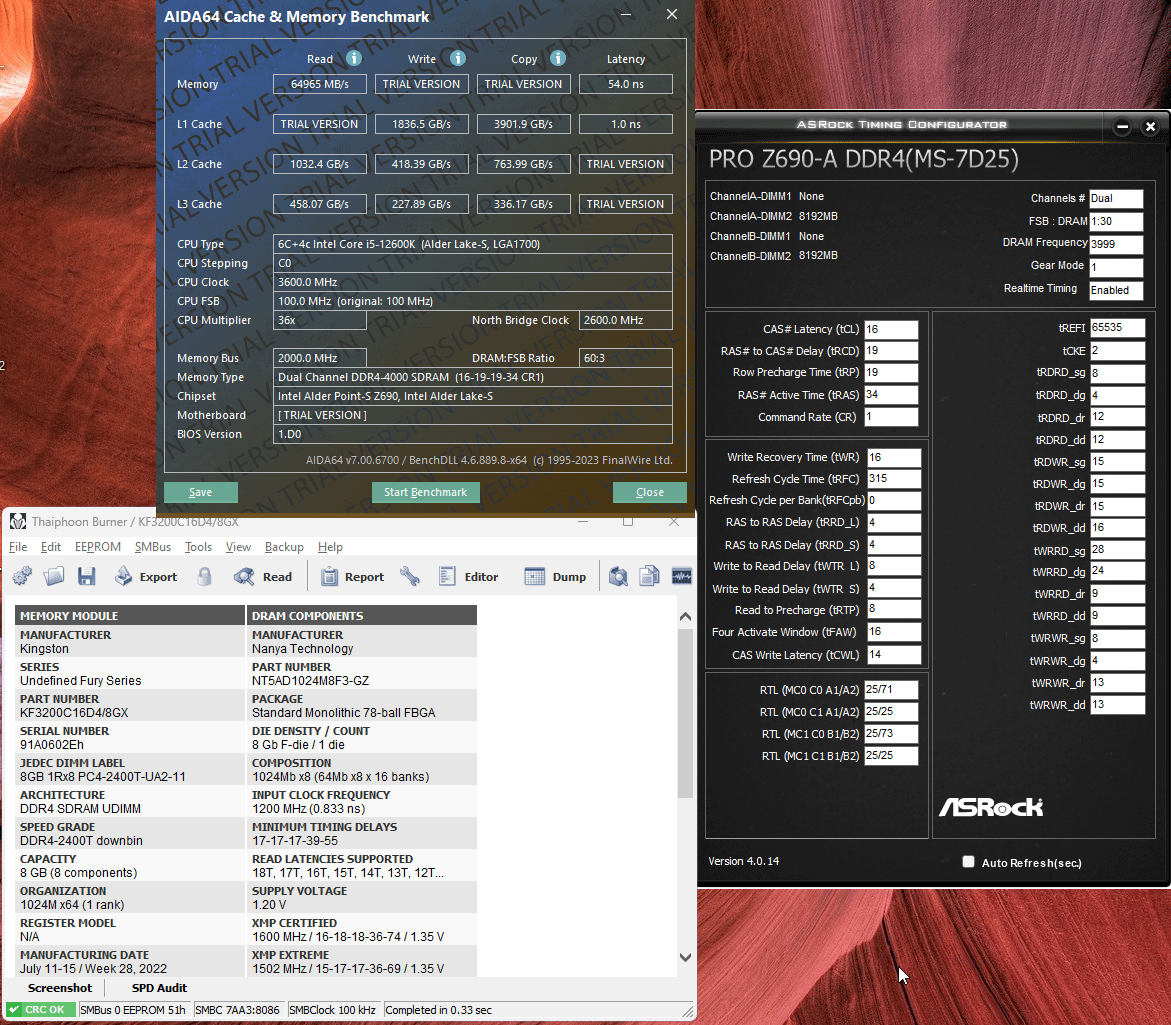Open the Backup menu

(x=285, y=546)
